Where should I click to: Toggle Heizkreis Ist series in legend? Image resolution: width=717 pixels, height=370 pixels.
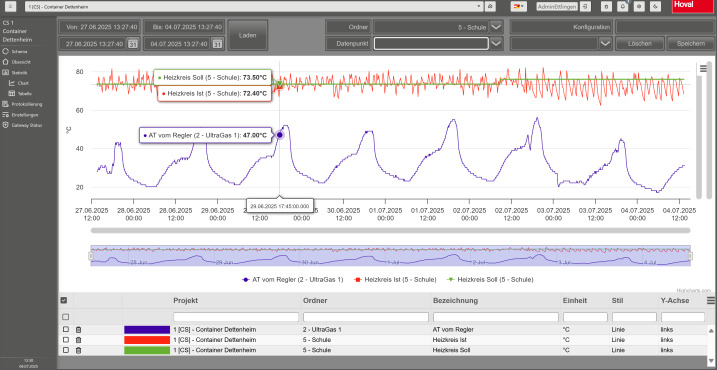[395, 279]
